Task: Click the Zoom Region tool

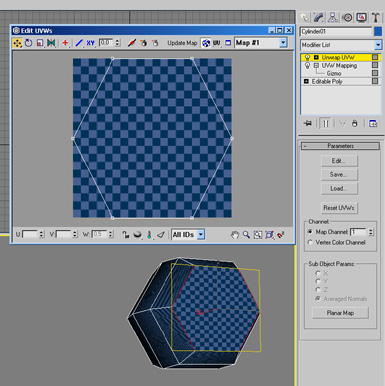Action: [258, 235]
